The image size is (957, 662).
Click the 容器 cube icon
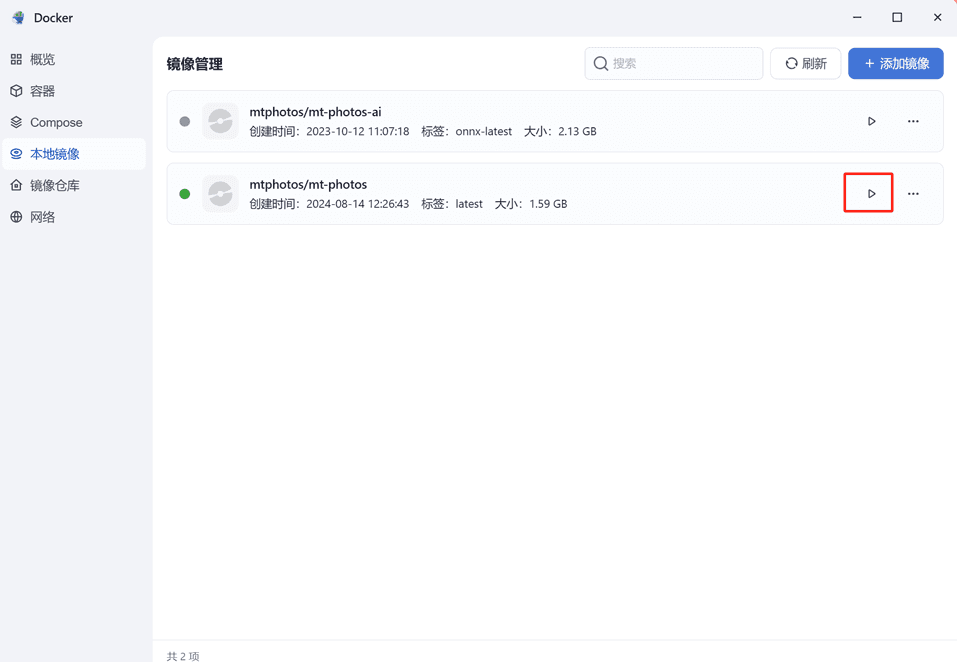pyautogui.click(x=16, y=91)
